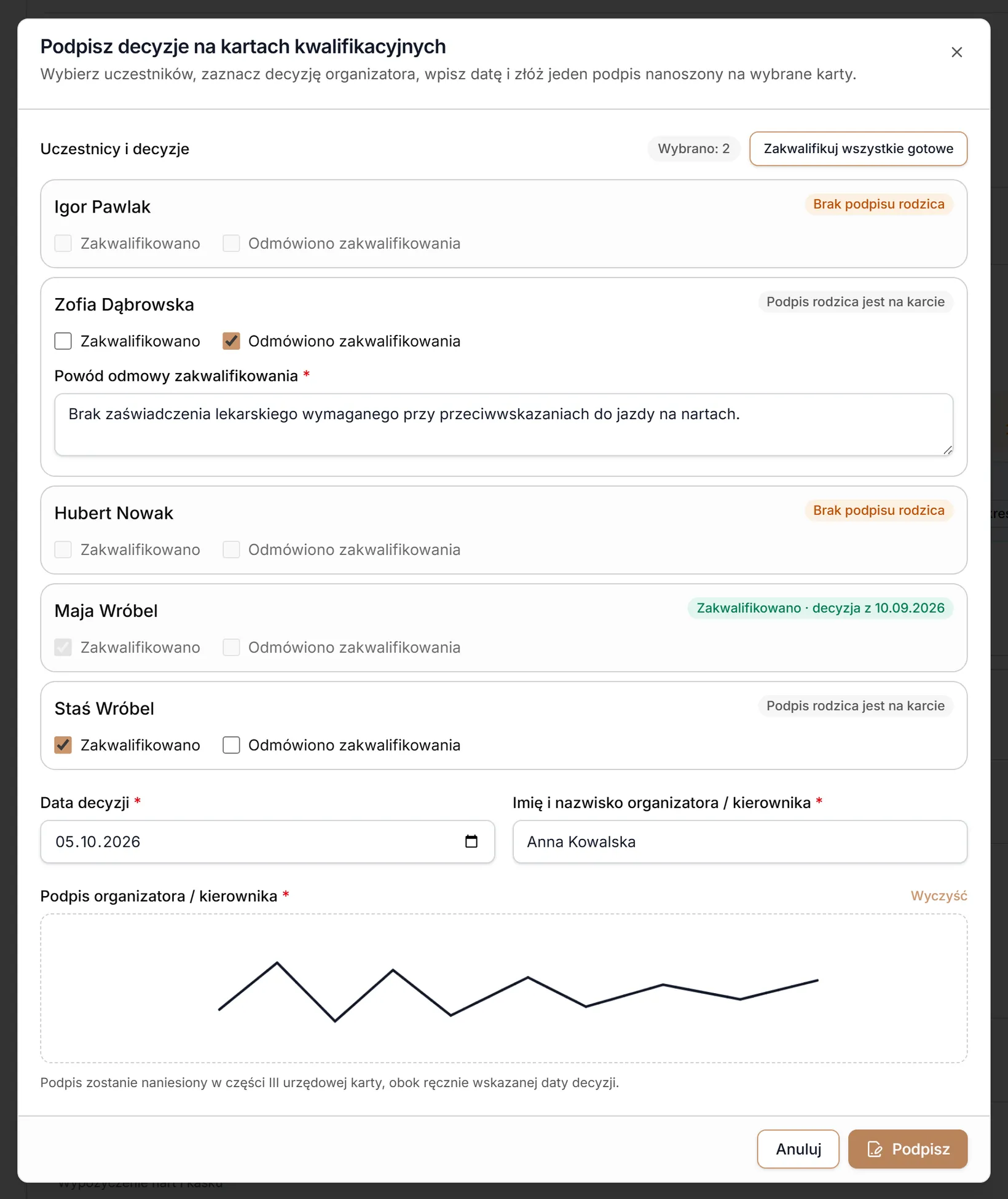Image resolution: width=1008 pixels, height=1199 pixels.
Task: Click Odmówiono zakwalifikowania checkbox for Hubert Nowak
Action: coord(231,549)
